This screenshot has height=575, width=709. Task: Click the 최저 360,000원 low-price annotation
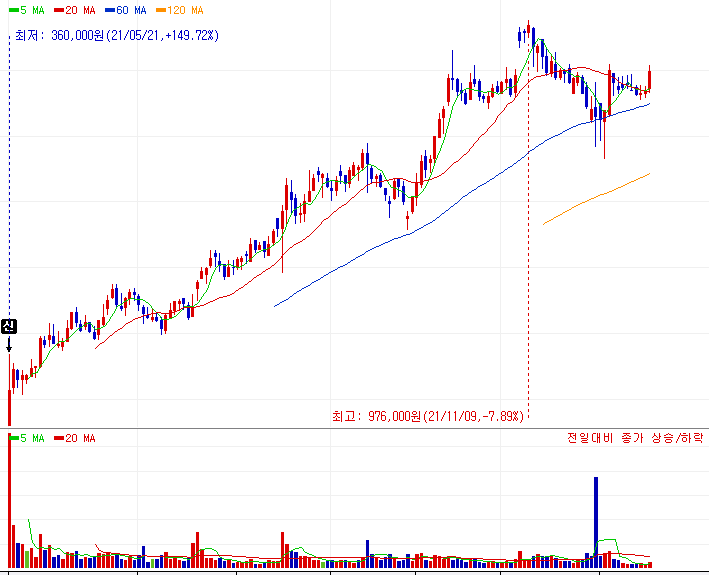point(117,35)
